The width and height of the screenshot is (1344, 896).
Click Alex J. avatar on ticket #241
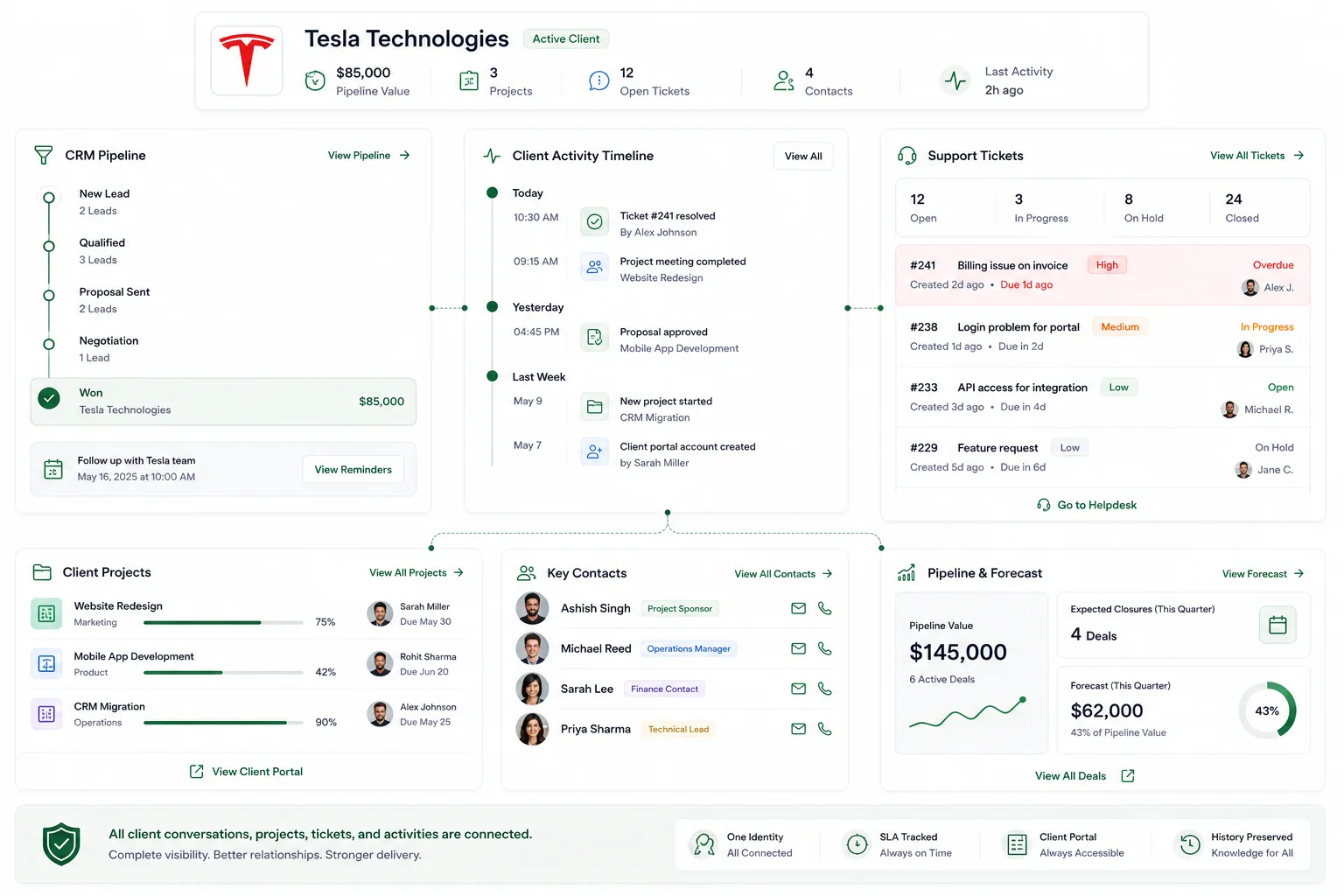pyautogui.click(x=1250, y=288)
